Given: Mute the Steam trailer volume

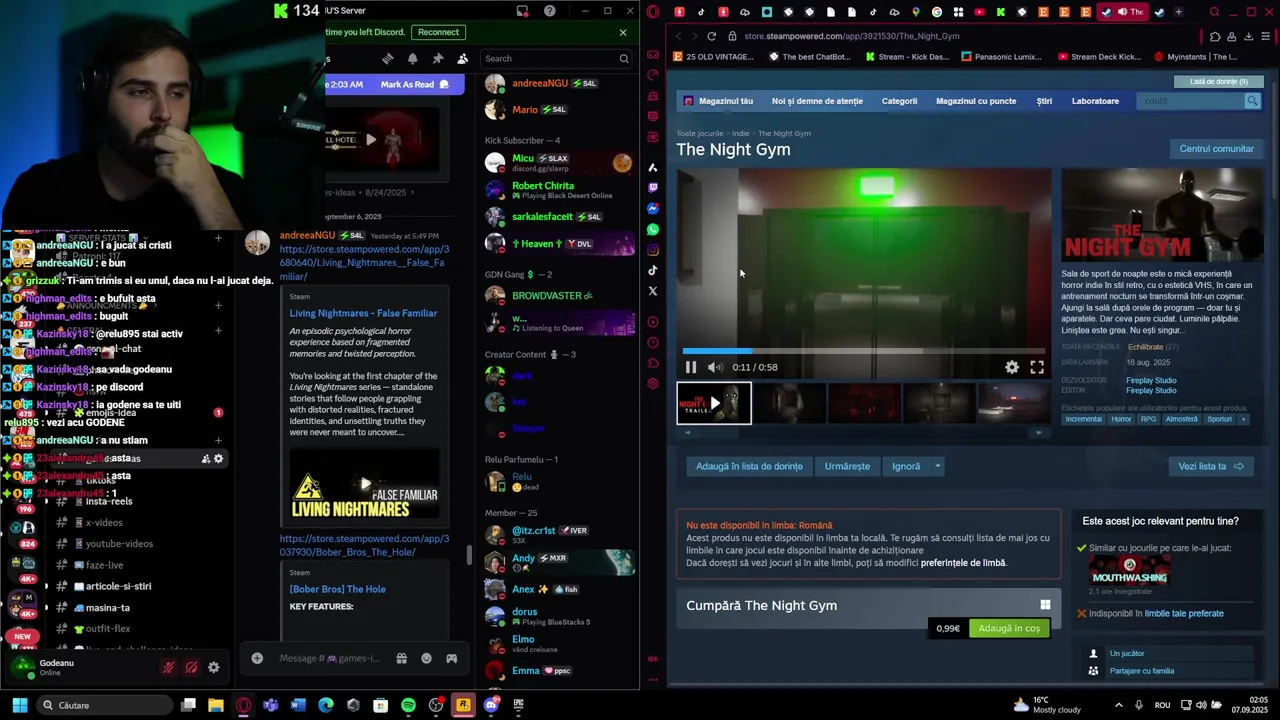Looking at the screenshot, I should pyautogui.click(x=715, y=367).
